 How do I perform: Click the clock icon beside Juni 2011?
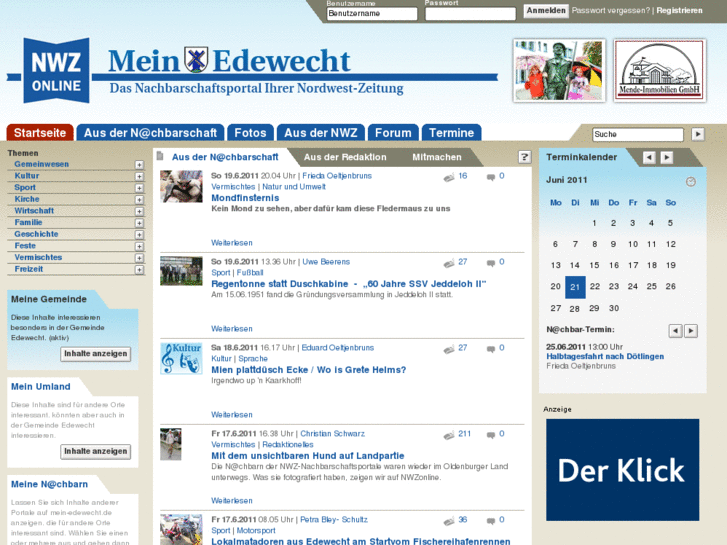click(x=691, y=181)
